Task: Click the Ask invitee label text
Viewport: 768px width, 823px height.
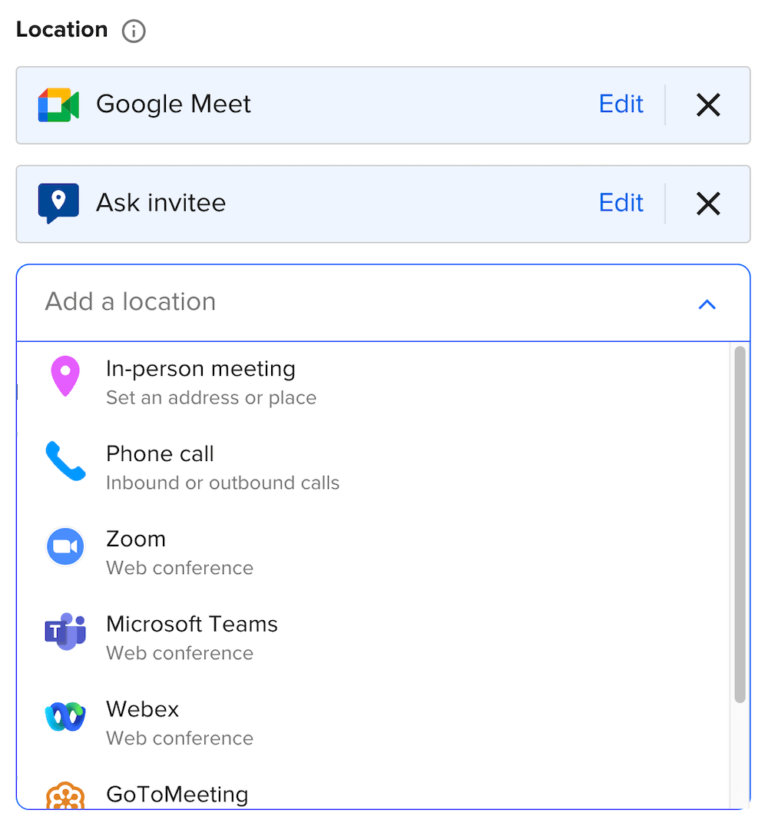Action: (161, 203)
